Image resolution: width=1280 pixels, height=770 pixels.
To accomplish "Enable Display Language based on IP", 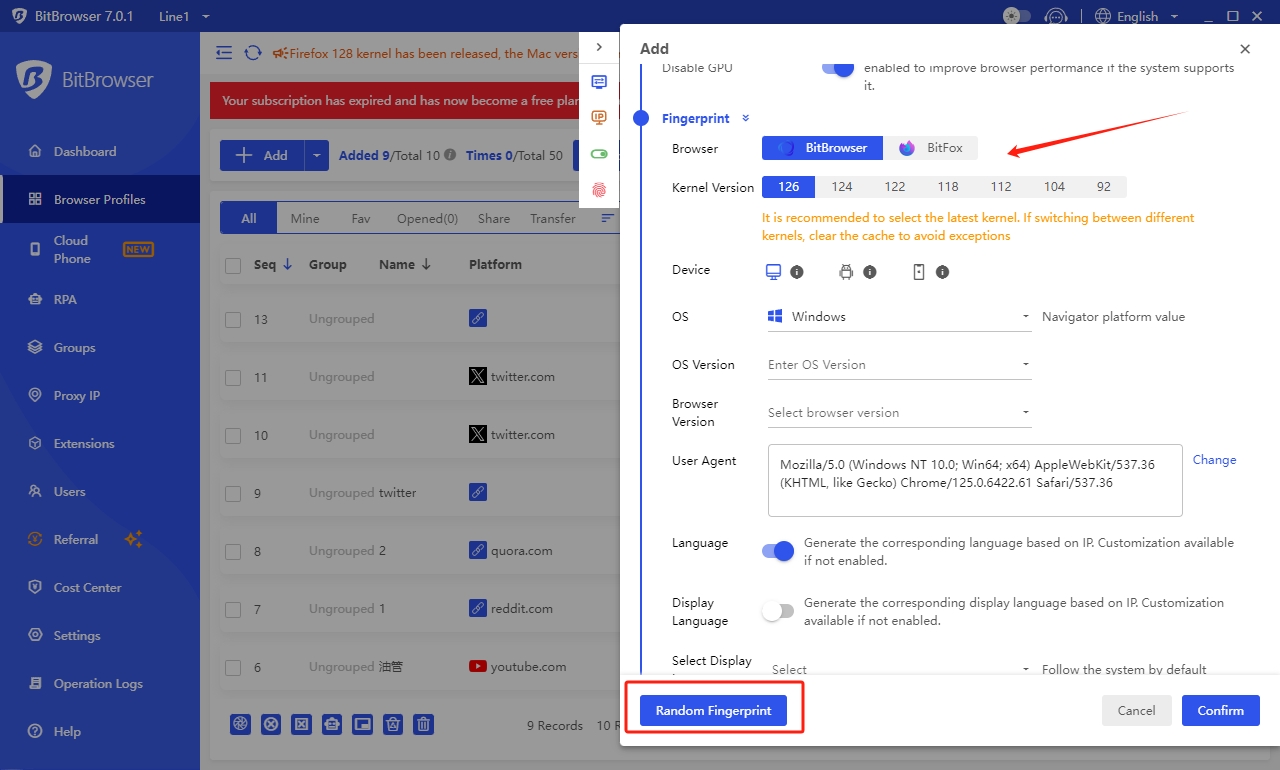I will pyautogui.click(x=778, y=611).
